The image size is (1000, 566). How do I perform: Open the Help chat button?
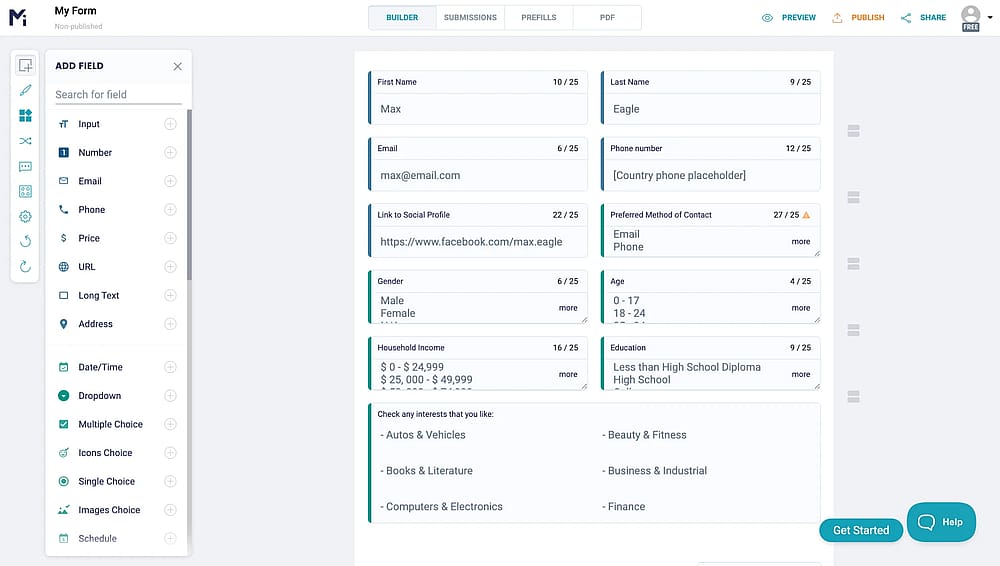click(941, 522)
